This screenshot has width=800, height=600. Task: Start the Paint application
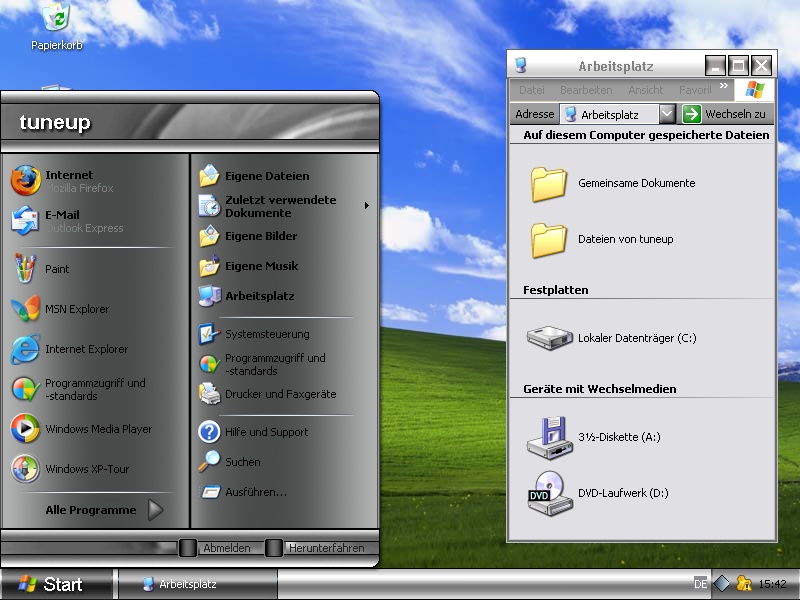point(57,269)
